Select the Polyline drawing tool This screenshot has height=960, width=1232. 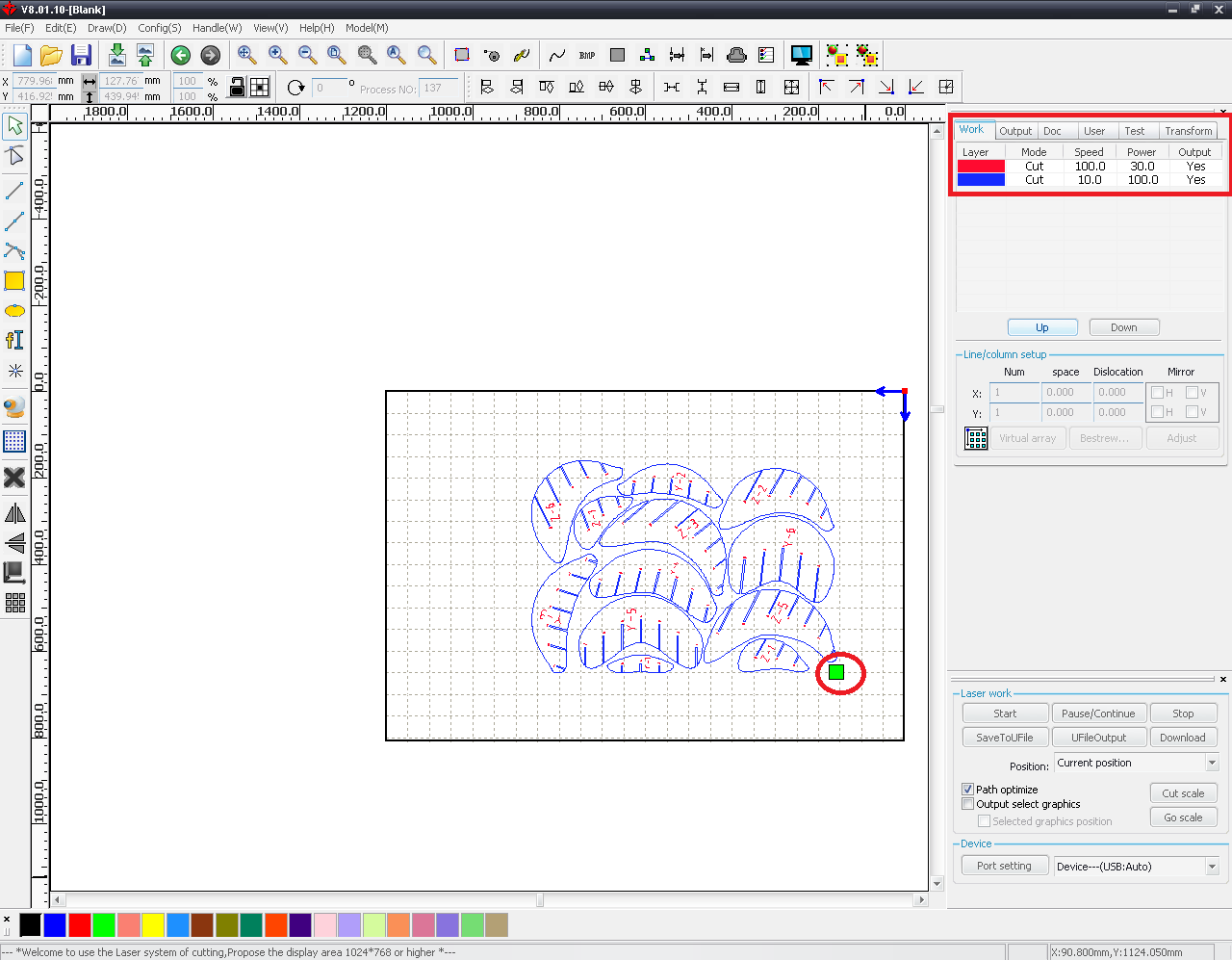coord(14,221)
